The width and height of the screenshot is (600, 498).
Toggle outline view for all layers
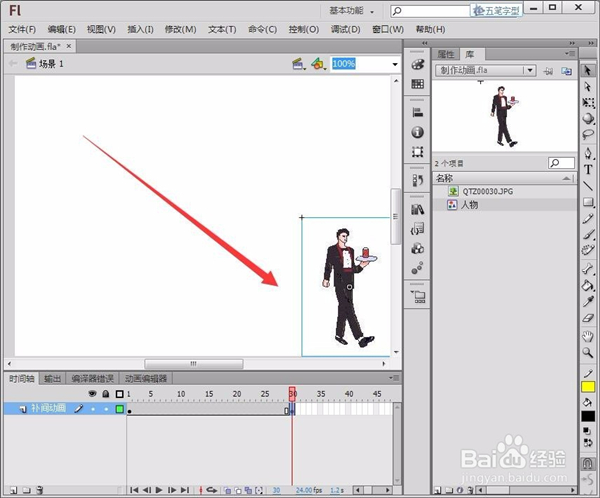119,394
